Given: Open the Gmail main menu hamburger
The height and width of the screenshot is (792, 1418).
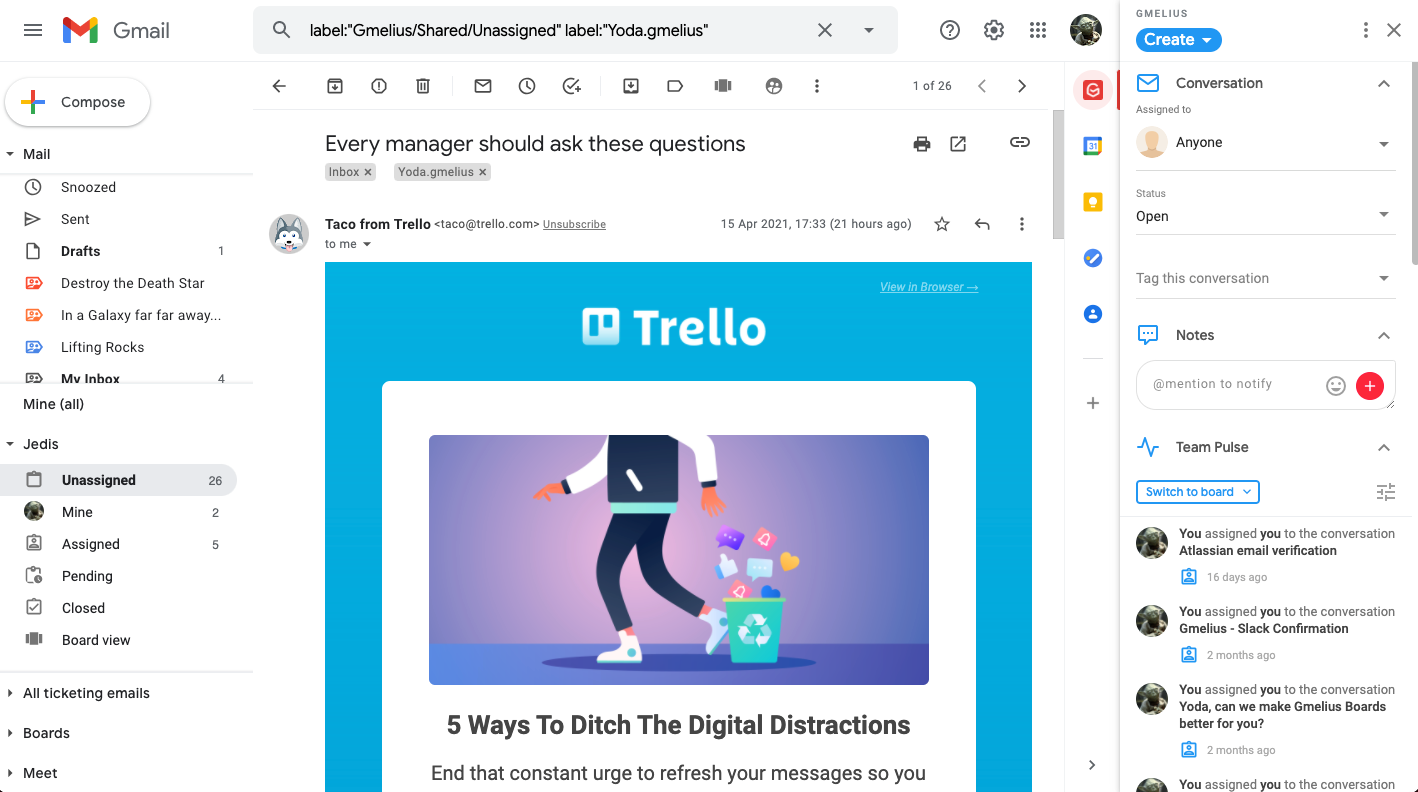Looking at the screenshot, I should tap(33, 30).
